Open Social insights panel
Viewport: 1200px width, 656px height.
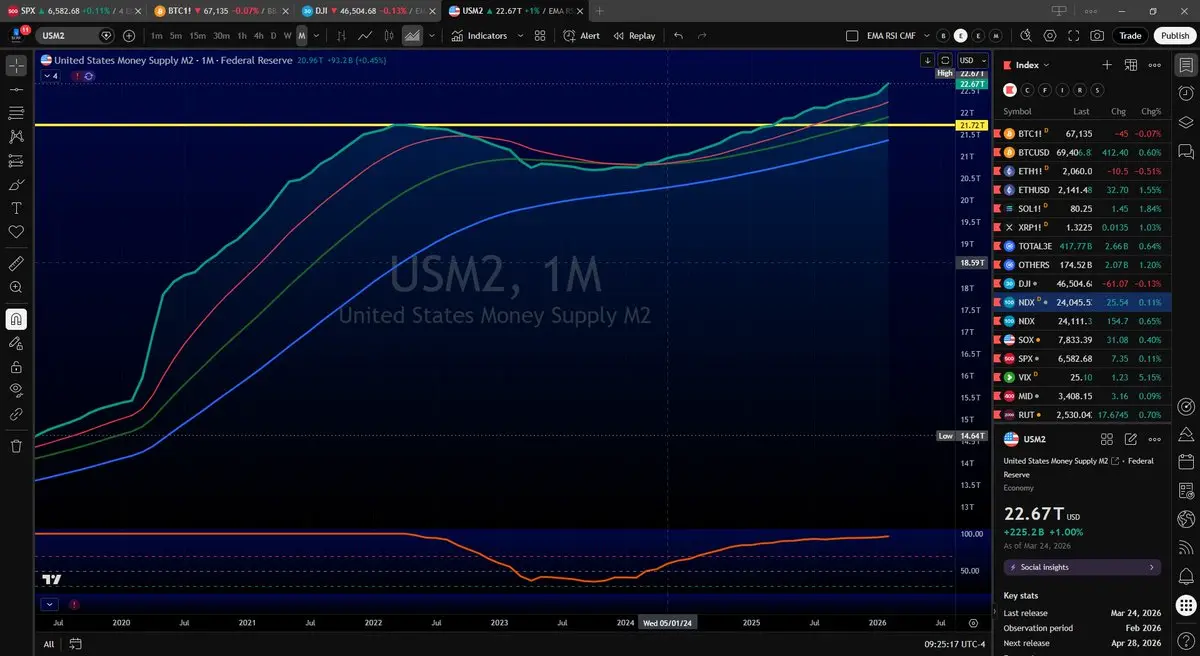pos(1081,567)
